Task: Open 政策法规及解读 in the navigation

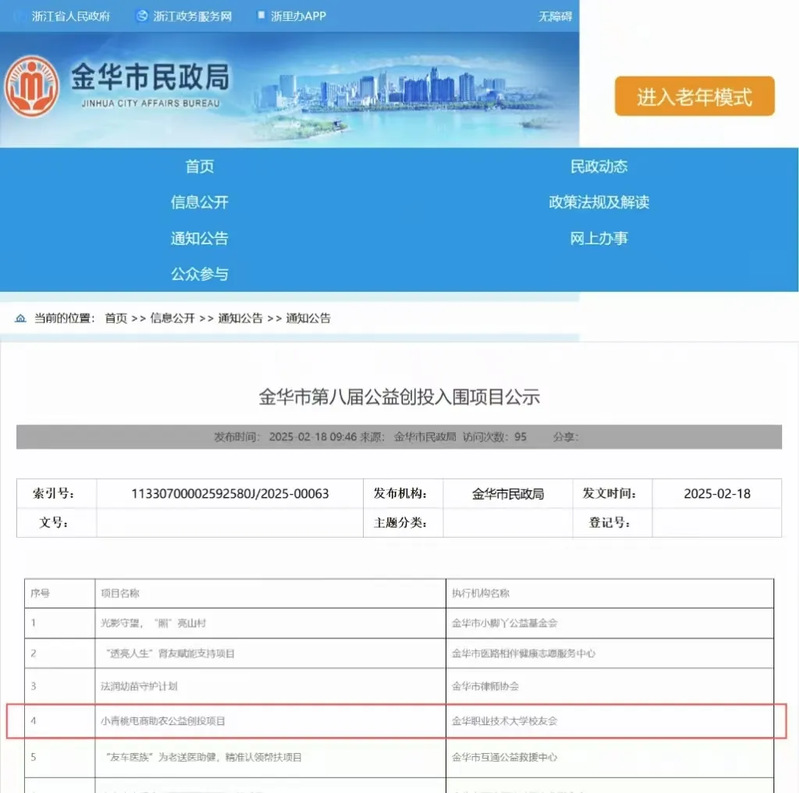Action: click(x=598, y=202)
